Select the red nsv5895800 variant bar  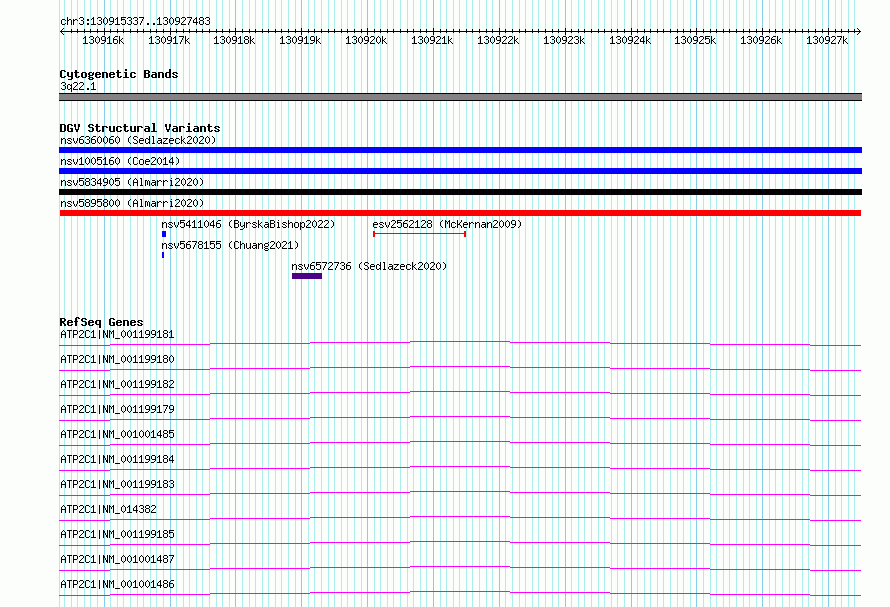pyautogui.click(x=460, y=213)
